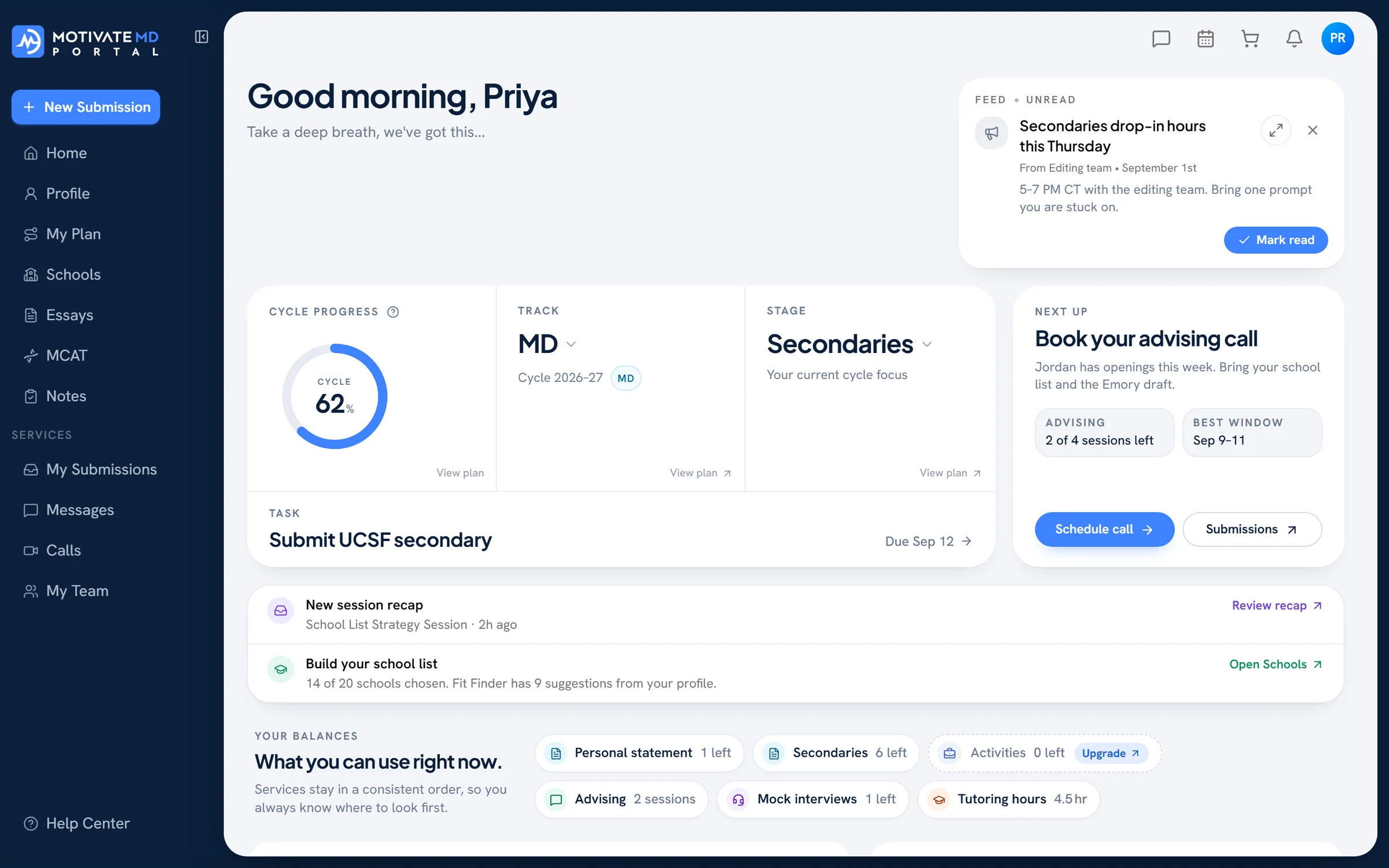The height and width of the screenshot is (868, 1389).
Task: Open the shopping cart icon
Action: (1250, 39)
